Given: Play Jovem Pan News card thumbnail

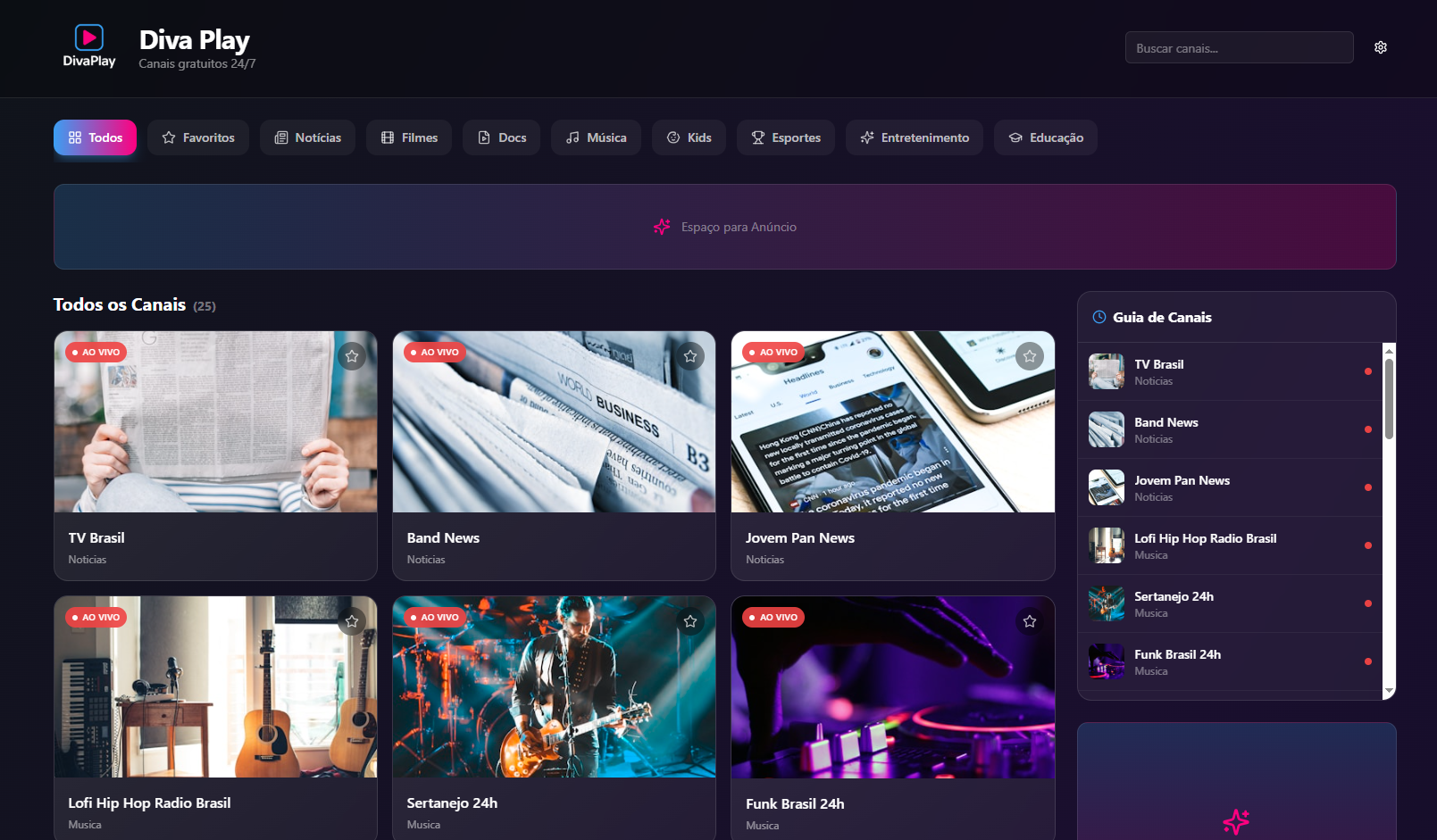Looking at the screenshot, I should 893,422.
